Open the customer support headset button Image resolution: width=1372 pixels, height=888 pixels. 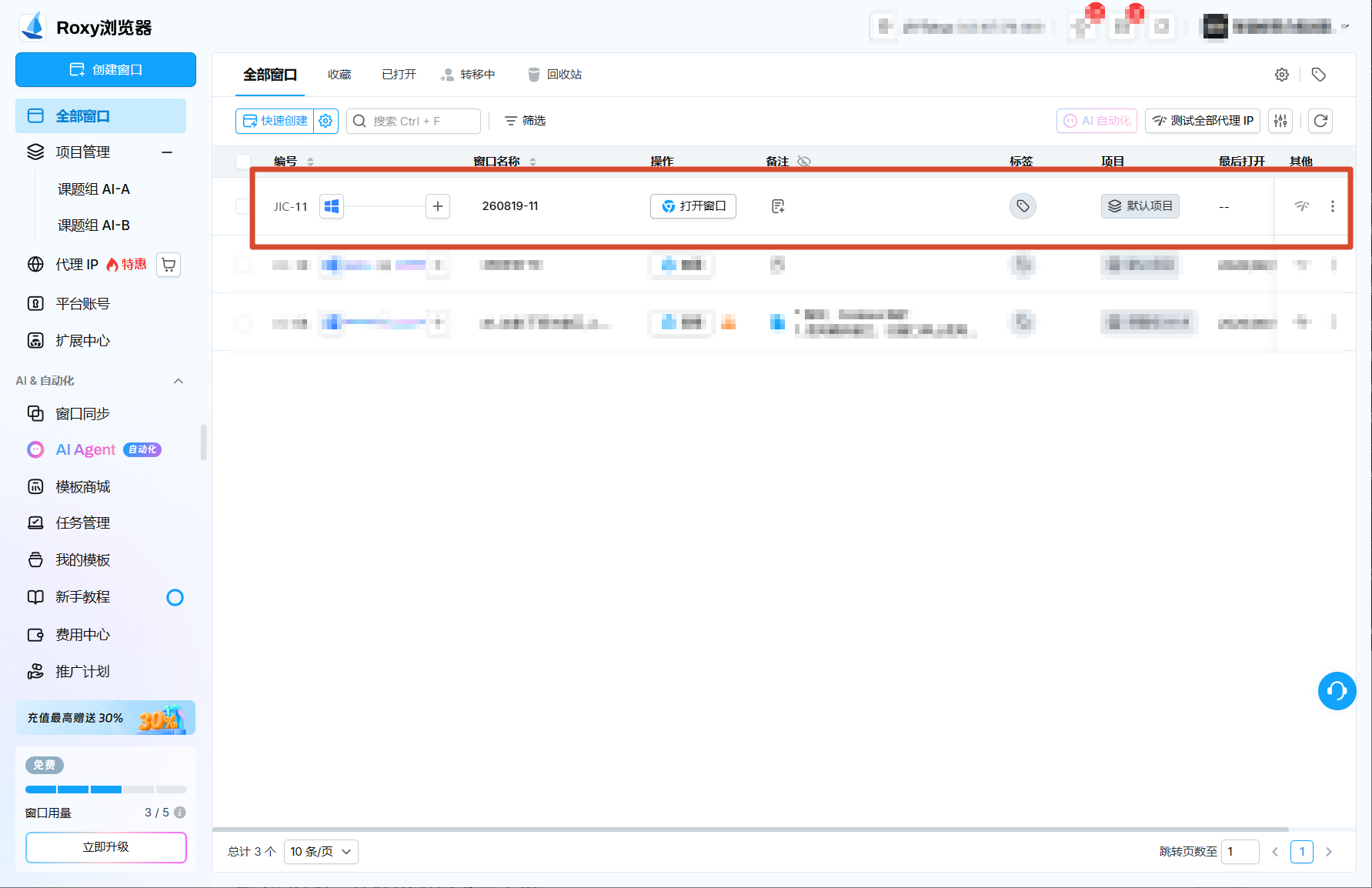tap(1337, 691)
